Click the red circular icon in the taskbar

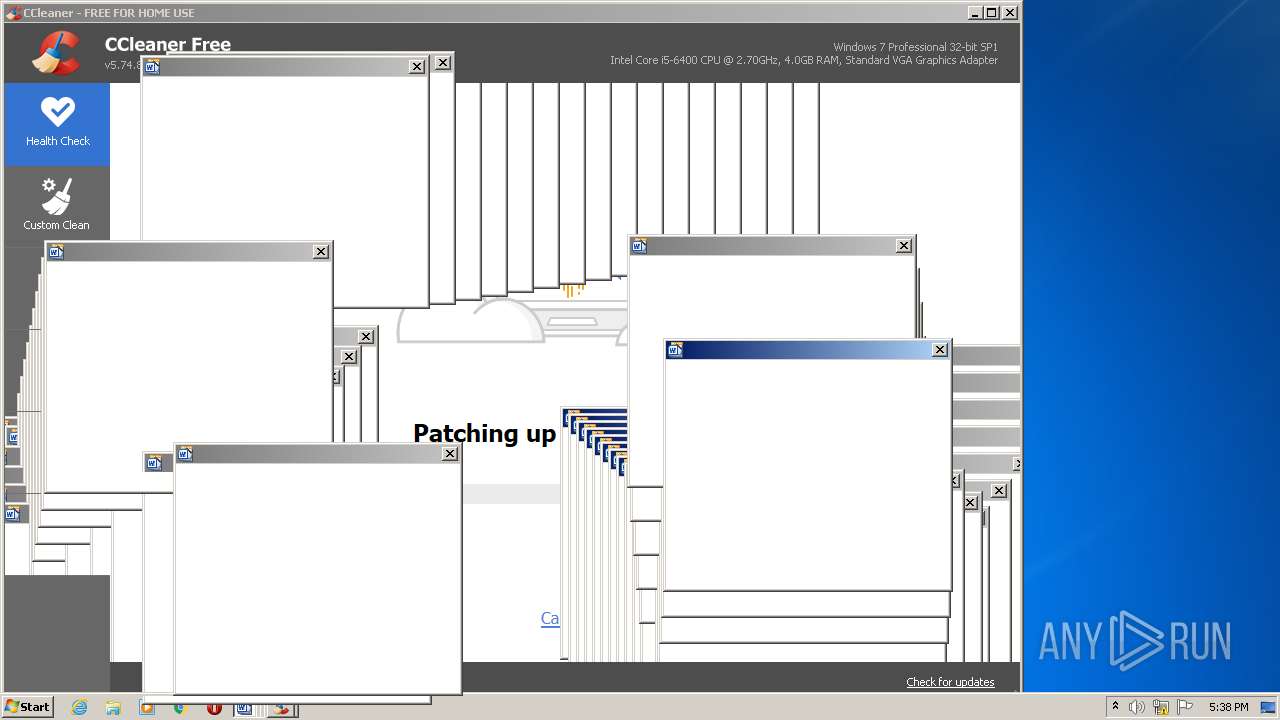point(214,708)
